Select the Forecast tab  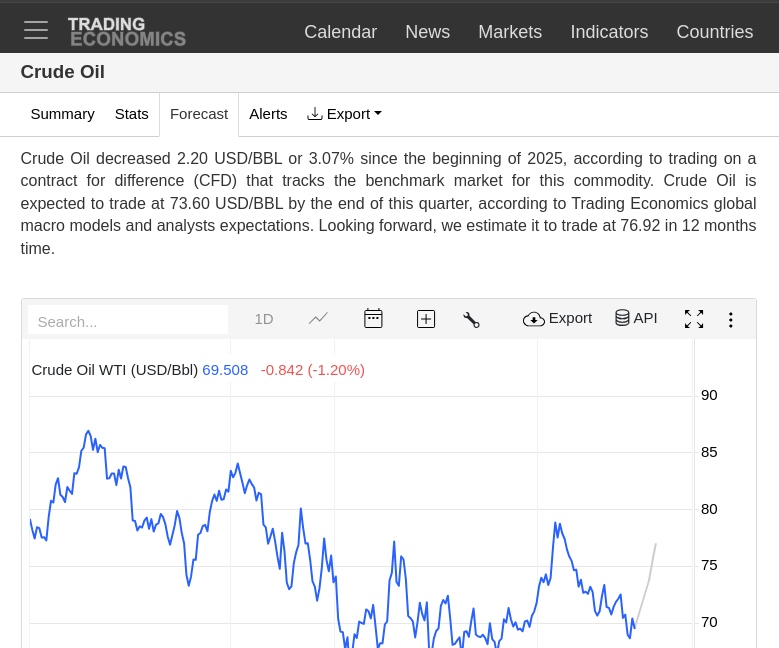pos(199,114)
